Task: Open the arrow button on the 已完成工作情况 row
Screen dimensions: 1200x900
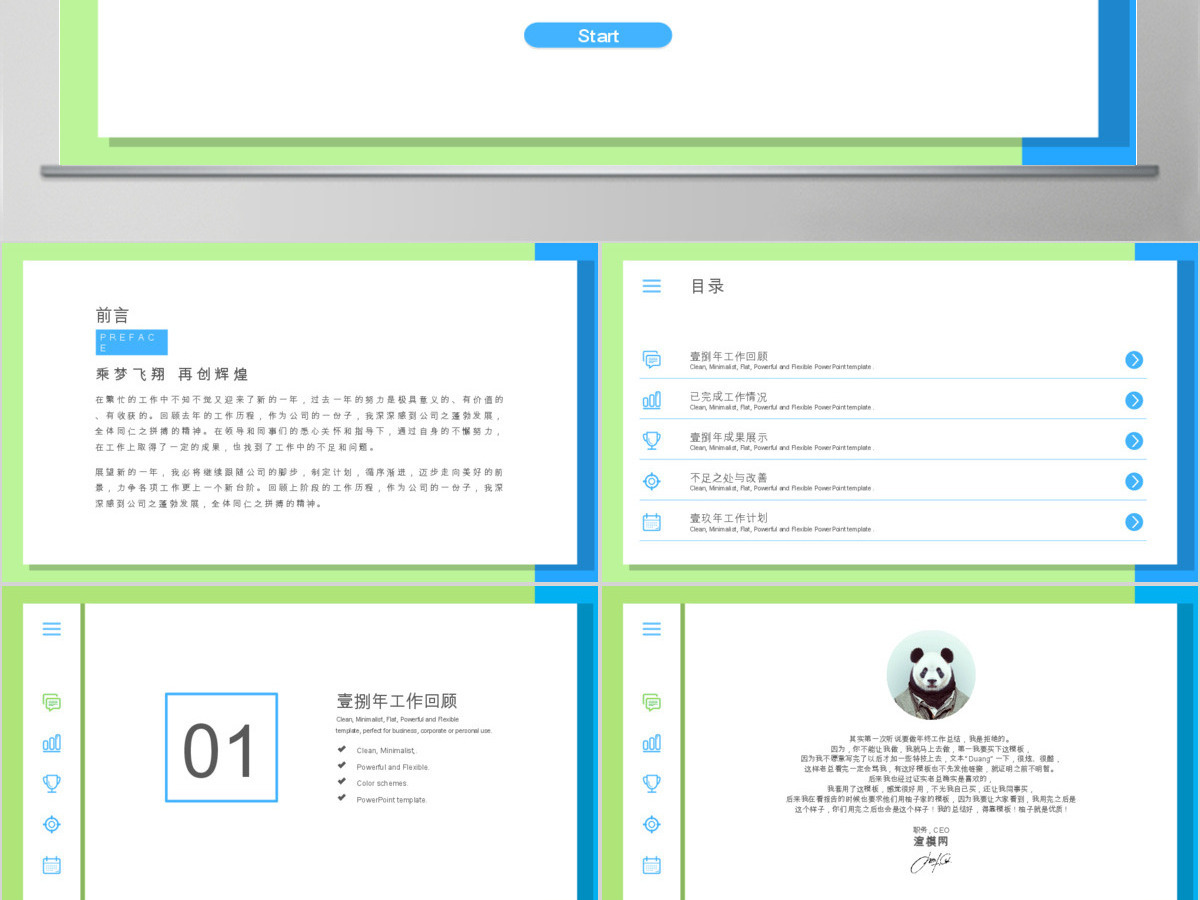Action: point(1134,400)
